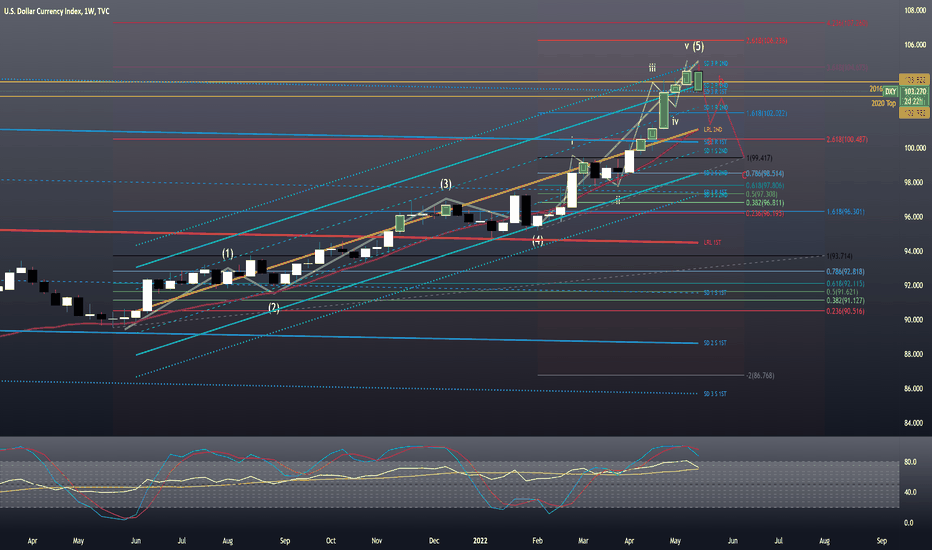932x550 pixels.
Task: Click the 0.382(96.811) Fibonacci label
Action: point(764,203)
